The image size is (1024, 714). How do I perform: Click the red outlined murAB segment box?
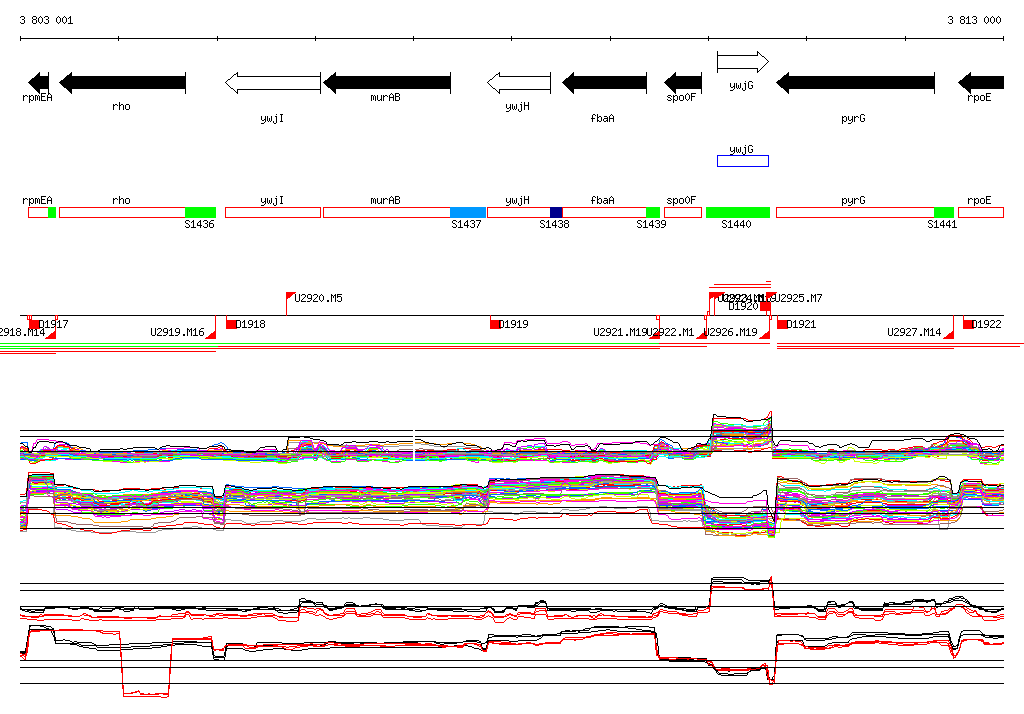point(387,212)
